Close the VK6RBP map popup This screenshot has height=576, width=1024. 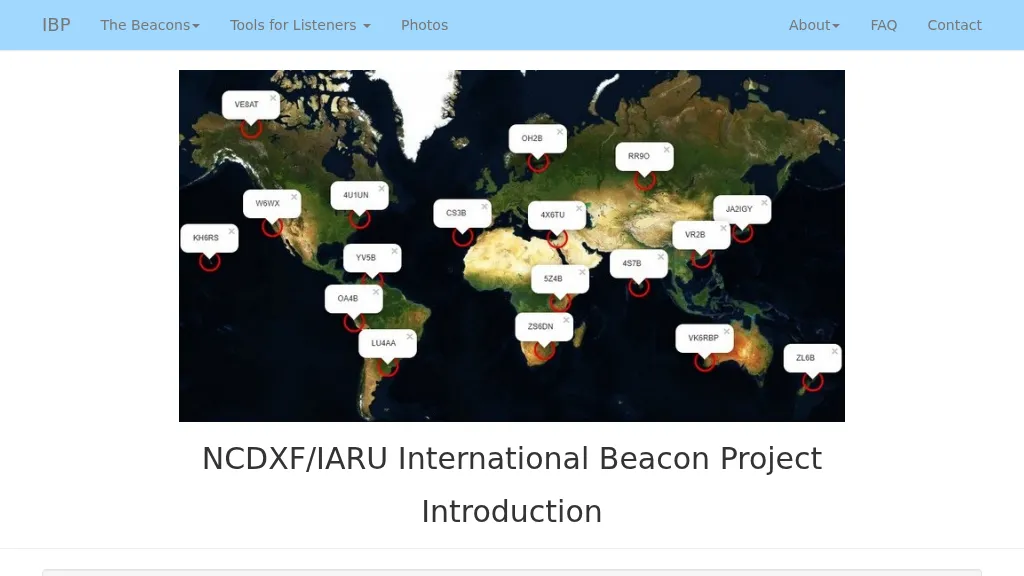pos(726,332)
